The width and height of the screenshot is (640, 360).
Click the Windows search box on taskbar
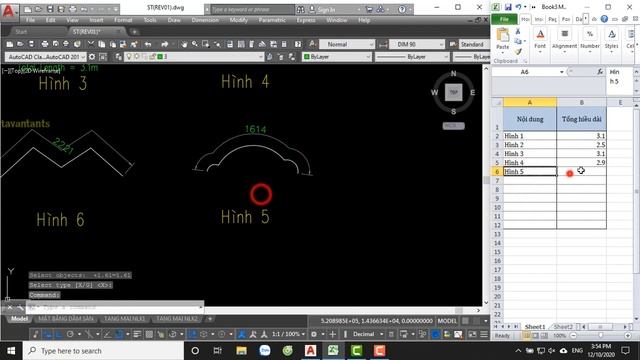103,351
